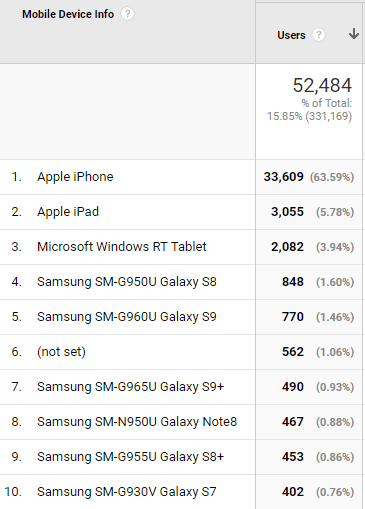Open help icon beside Users header

click(x=318, y=35)
